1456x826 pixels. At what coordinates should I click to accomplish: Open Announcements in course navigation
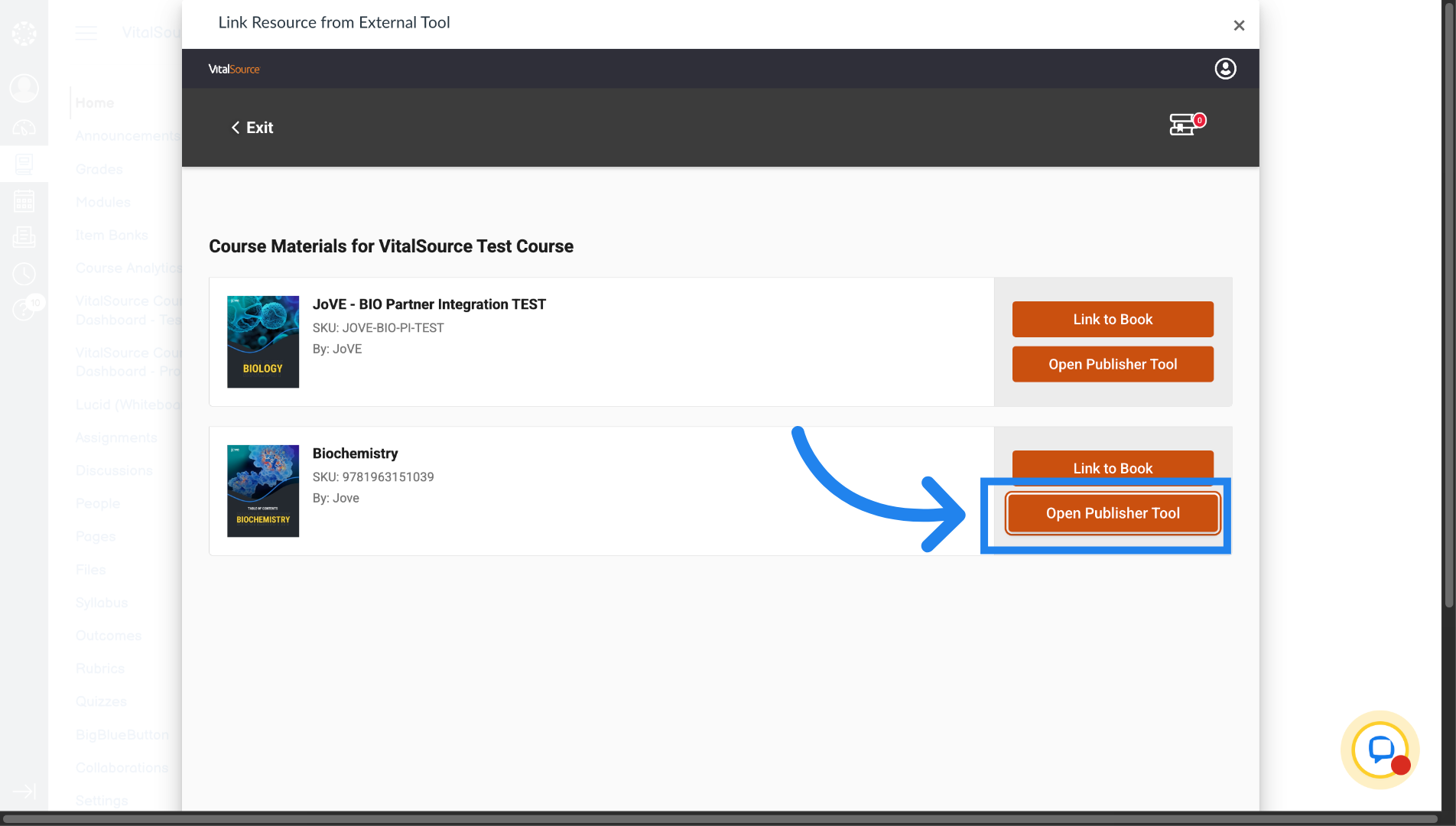[128, 136]
